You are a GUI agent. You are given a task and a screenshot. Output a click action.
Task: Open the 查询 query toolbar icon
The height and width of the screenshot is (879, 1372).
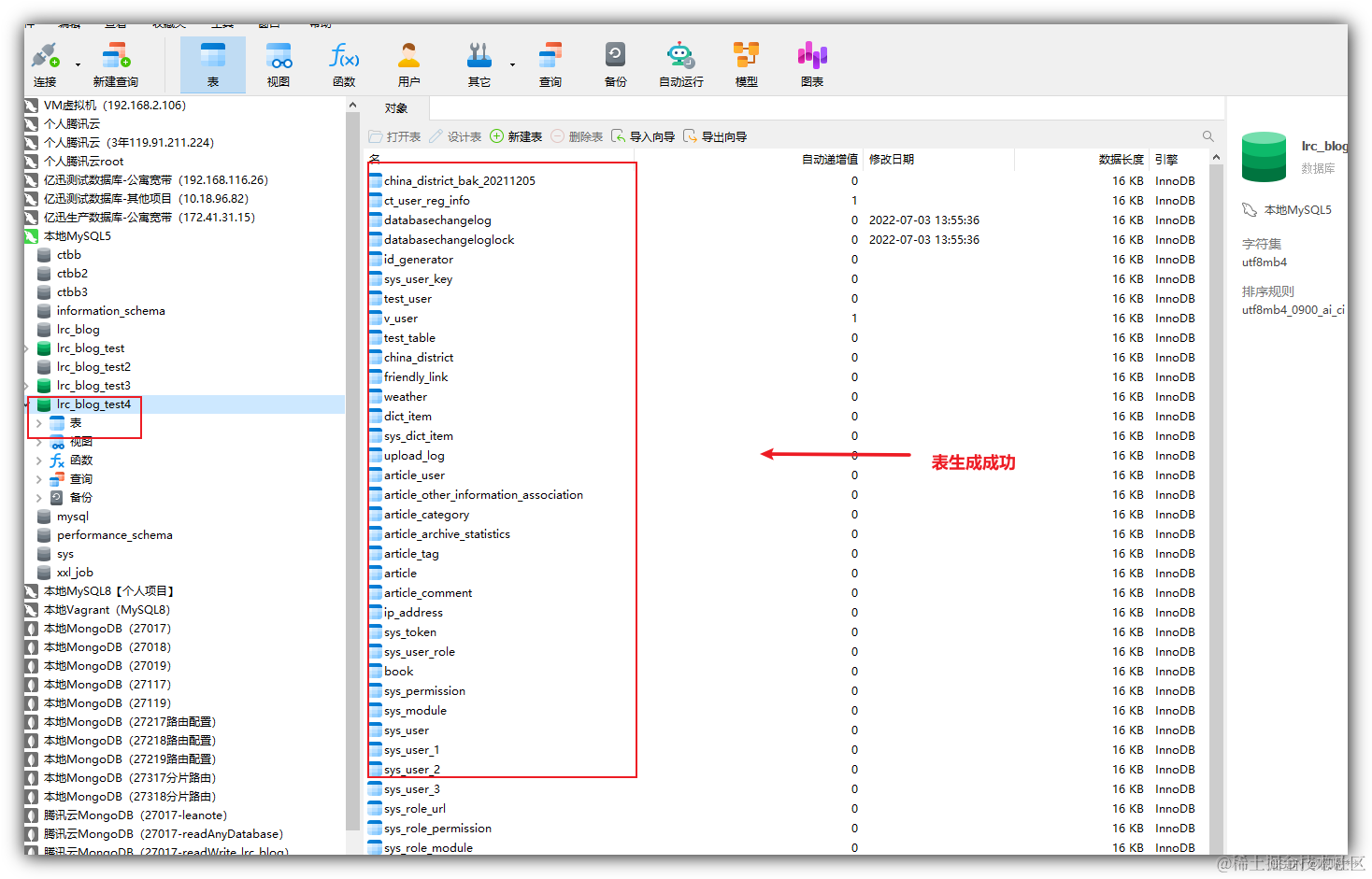coord(550,64)
